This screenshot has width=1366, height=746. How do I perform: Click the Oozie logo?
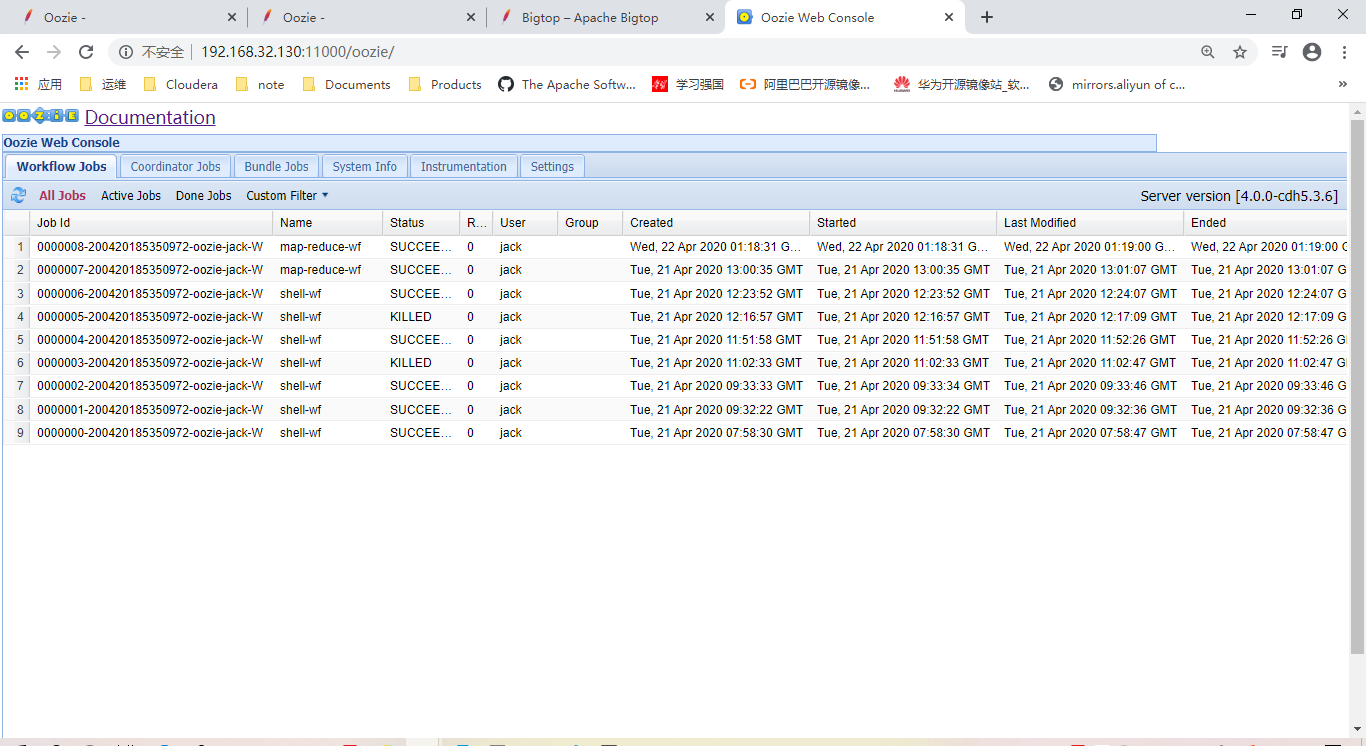pyautogui.click(x=41, y=117)
